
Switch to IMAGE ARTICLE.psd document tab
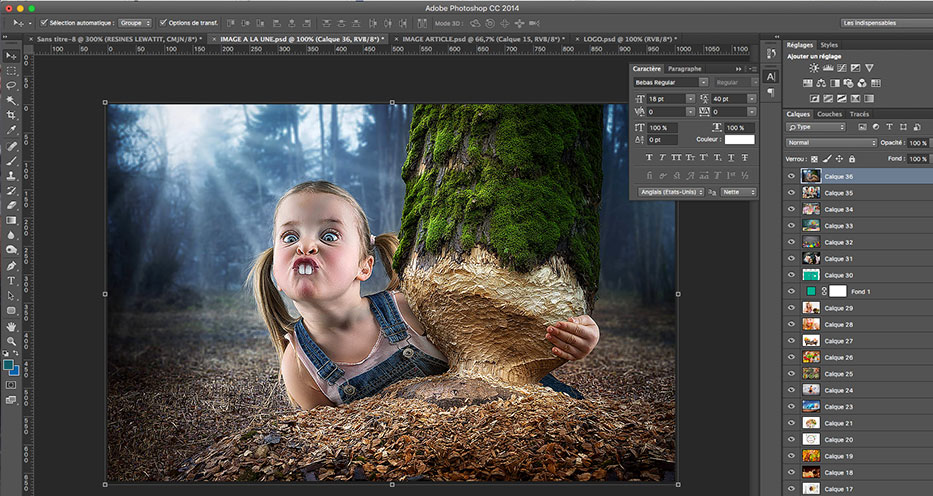point(484,39)
